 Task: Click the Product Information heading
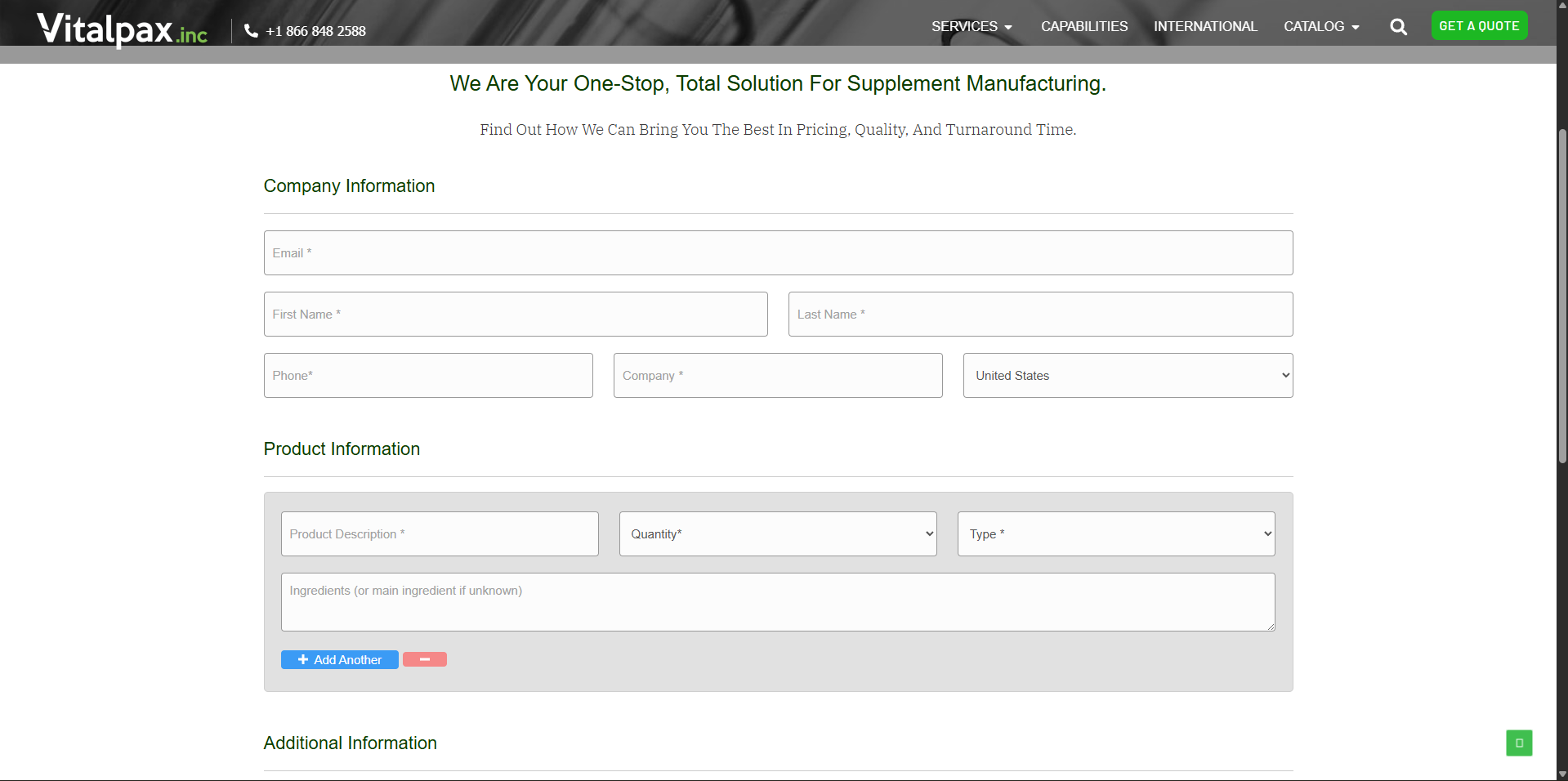tap(342, 449)
